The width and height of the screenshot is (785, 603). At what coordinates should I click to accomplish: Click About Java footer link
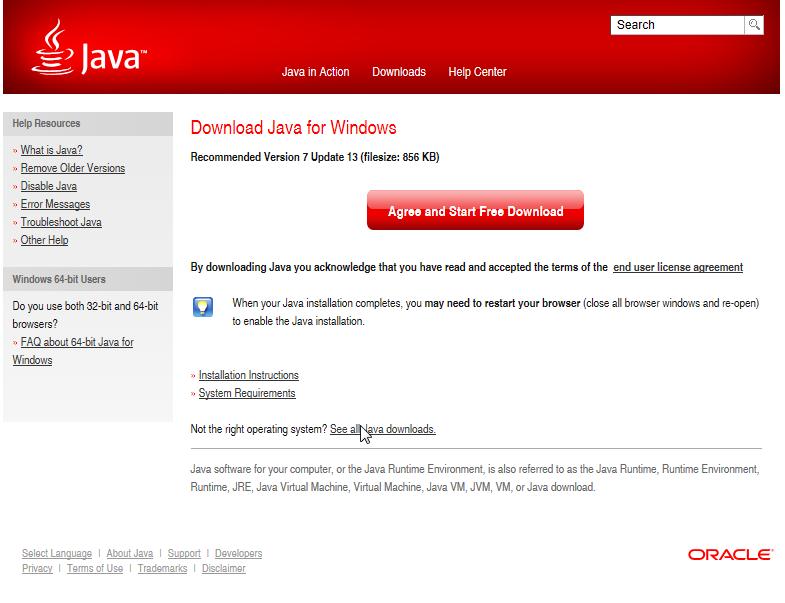130,553
